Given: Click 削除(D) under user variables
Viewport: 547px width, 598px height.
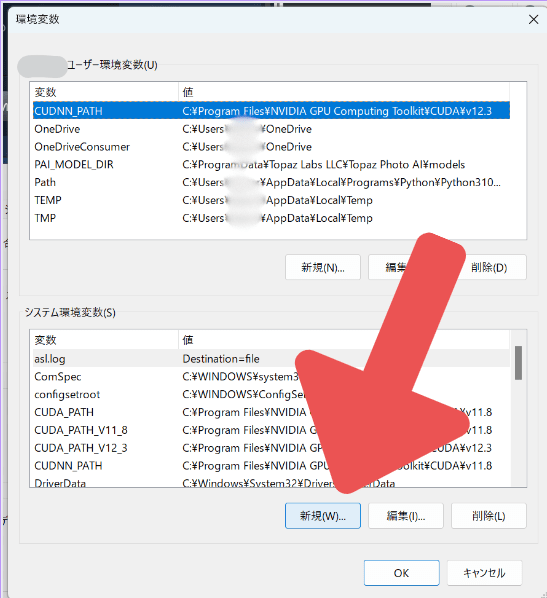Looking at the screenshot, I should point(489,267).
